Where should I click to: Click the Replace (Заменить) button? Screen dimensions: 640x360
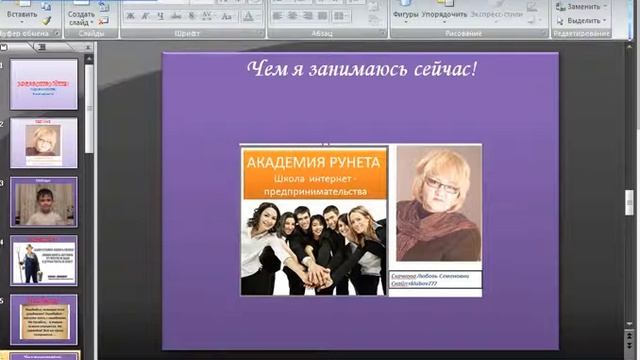[582, 7]
